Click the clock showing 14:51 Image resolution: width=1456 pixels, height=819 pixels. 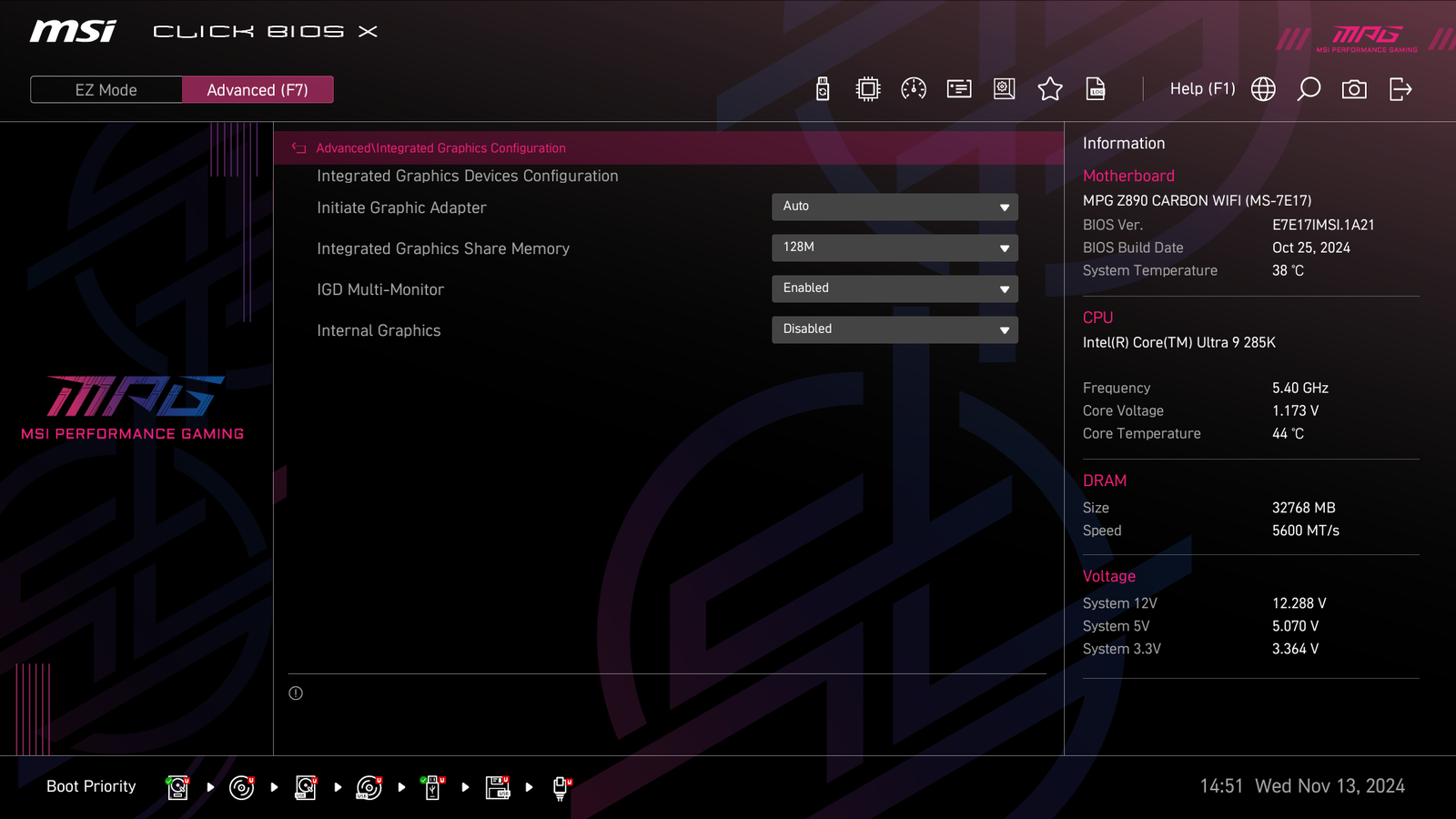(1221, 786)
